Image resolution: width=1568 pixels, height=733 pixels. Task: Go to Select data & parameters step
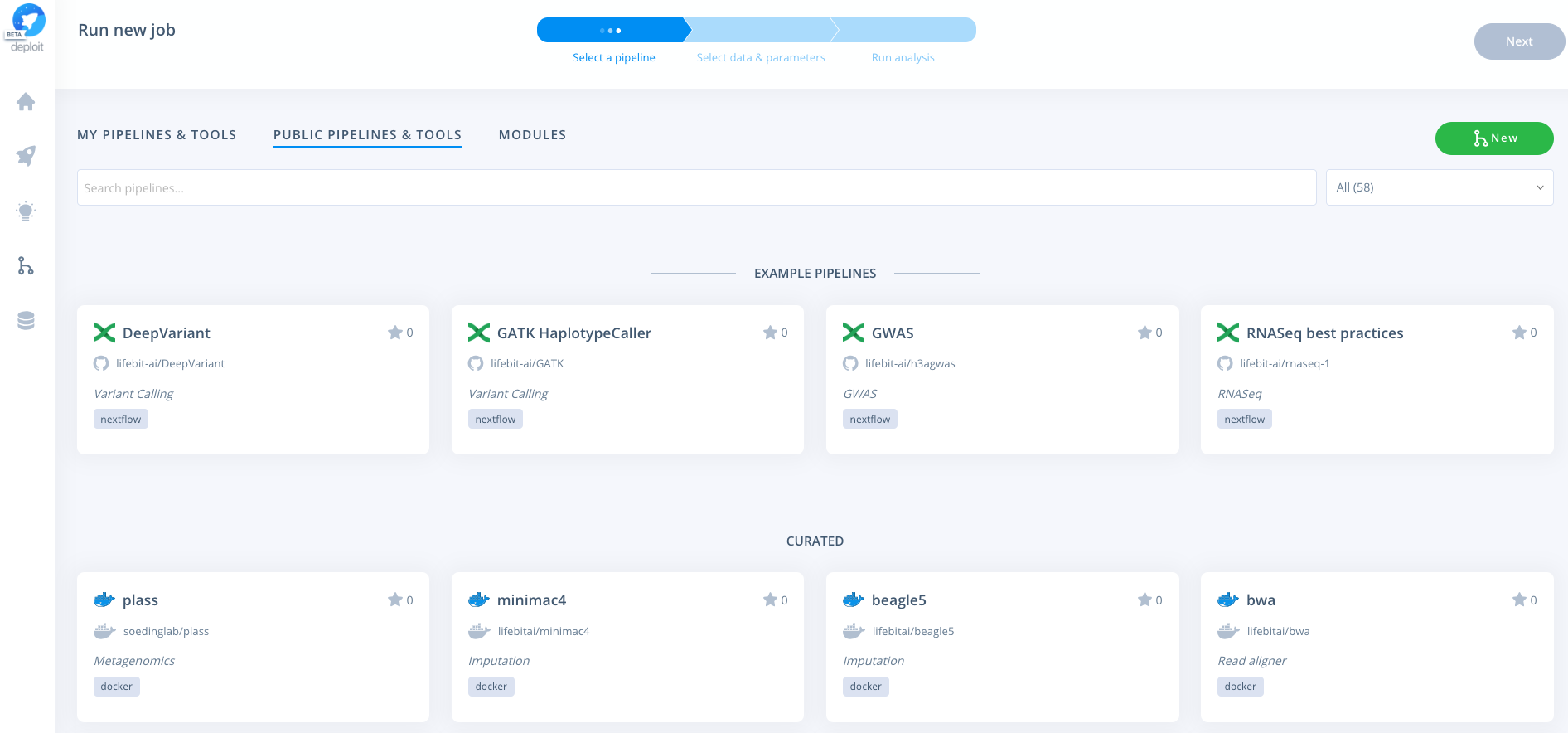pyautogui.click(x=761, y=57)
